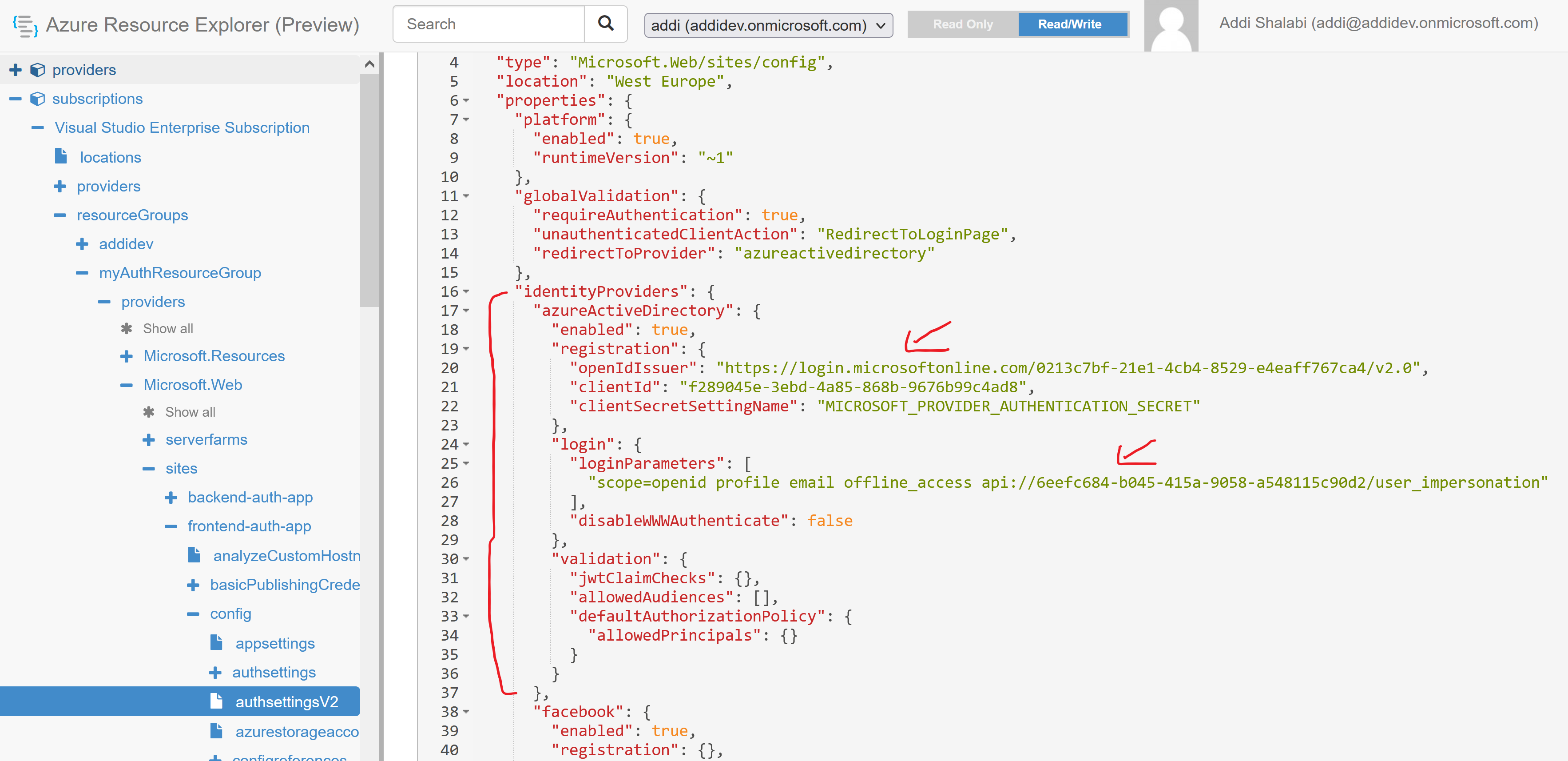Switch to Read Only mode
1568x761 pixels.
click(x=962, y=24)
